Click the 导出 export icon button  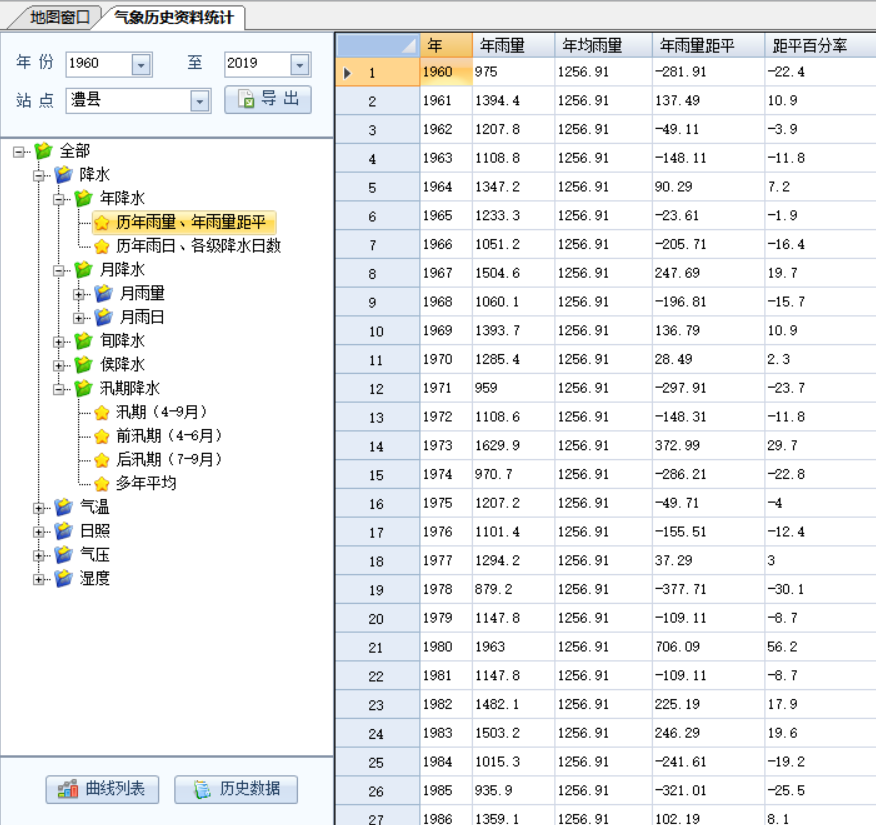coord(244,100)
